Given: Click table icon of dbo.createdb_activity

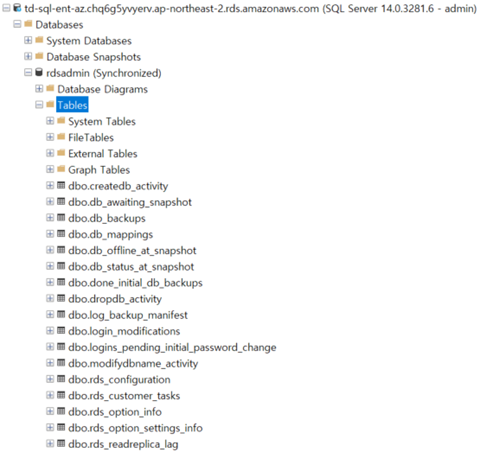Looking at the screenshot, I should click(x=61, y=185).
